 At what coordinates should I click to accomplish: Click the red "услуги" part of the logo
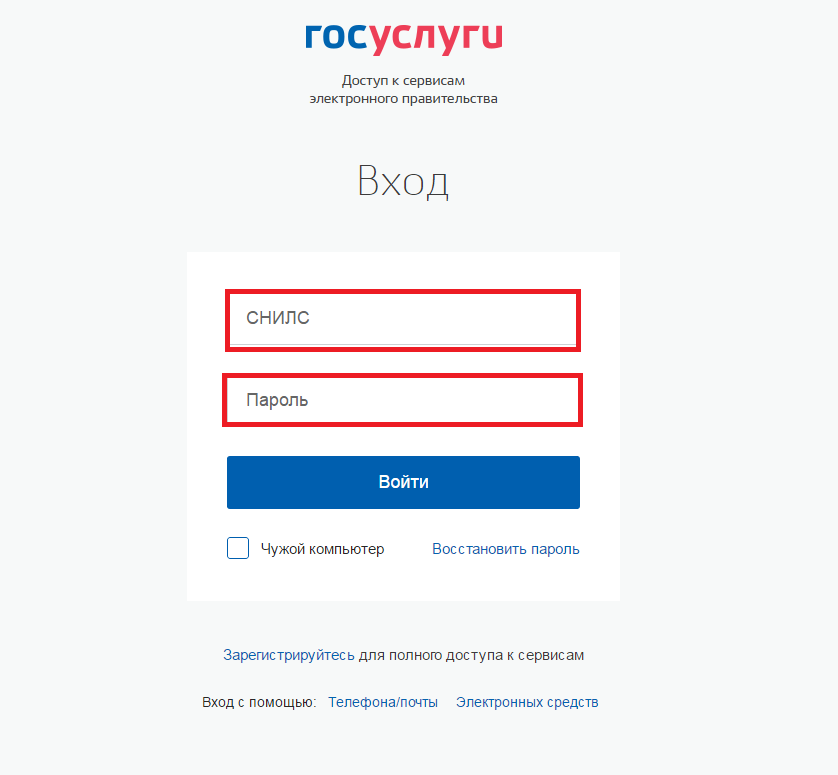pos(436,39)
